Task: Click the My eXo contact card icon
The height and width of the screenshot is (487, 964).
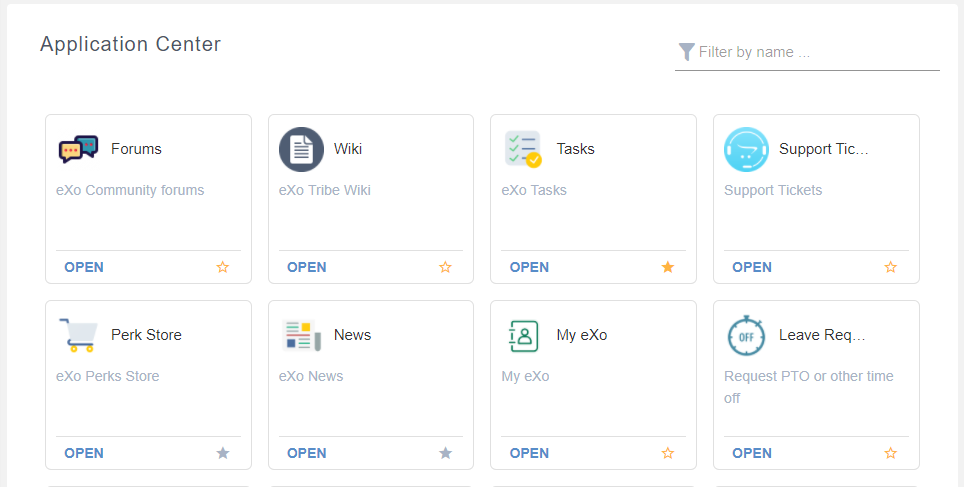Action: 524,336
